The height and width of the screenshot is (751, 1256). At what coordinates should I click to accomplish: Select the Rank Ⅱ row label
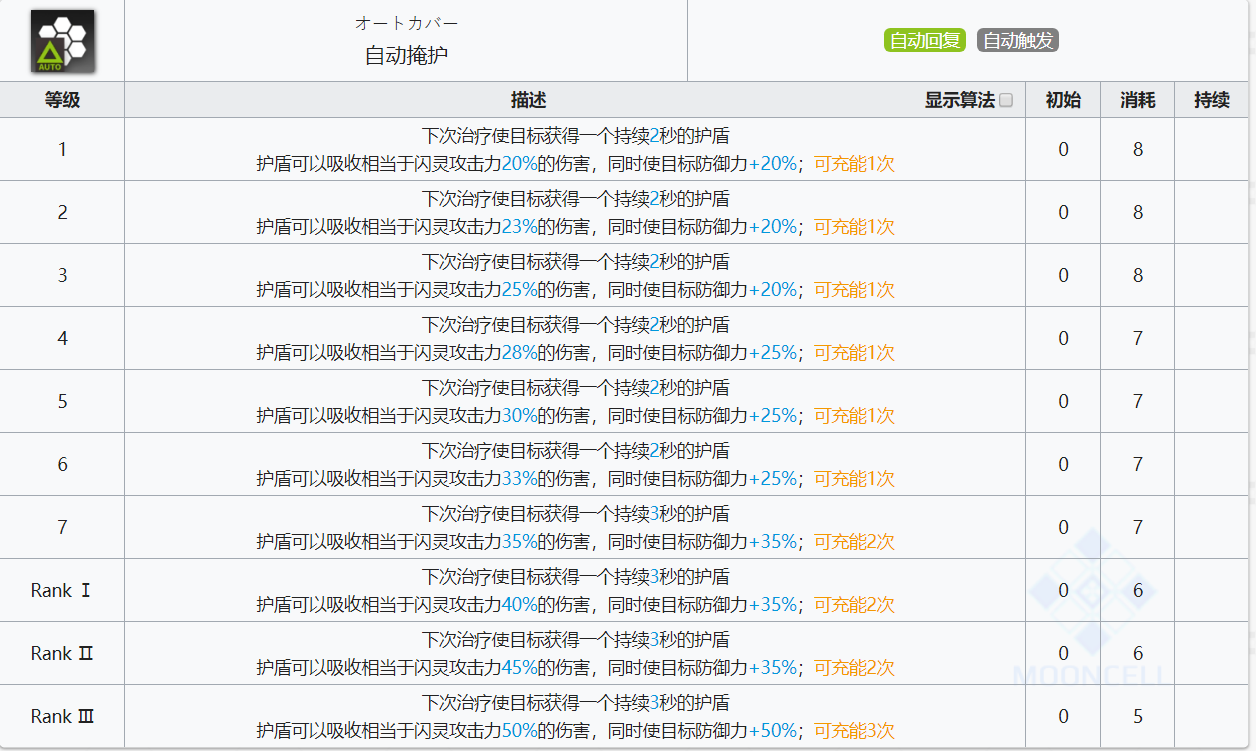point(62,654)
